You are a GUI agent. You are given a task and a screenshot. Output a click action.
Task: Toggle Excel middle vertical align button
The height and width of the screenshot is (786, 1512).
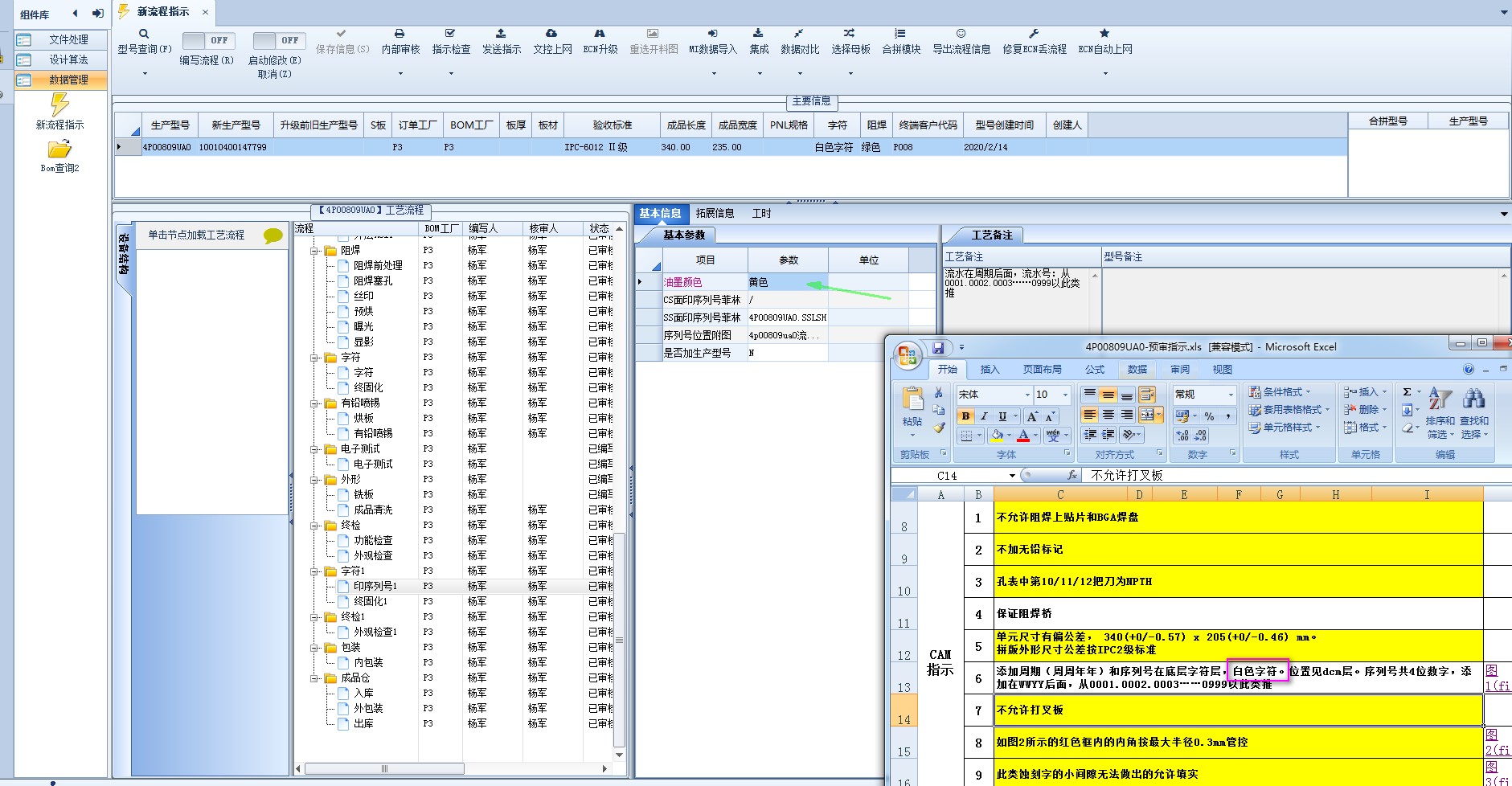pyautogui.click(x=1108, y=394)
